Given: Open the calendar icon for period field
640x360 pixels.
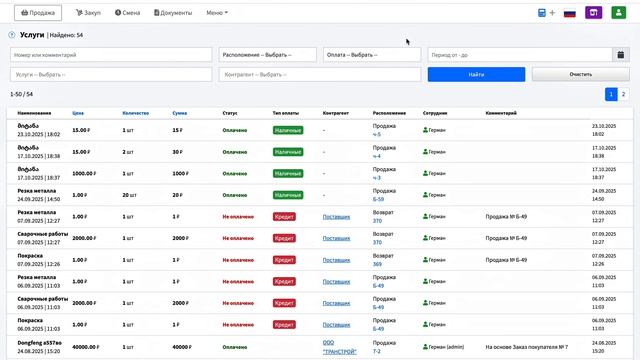Looking at the screenshot, I should 621,55.
